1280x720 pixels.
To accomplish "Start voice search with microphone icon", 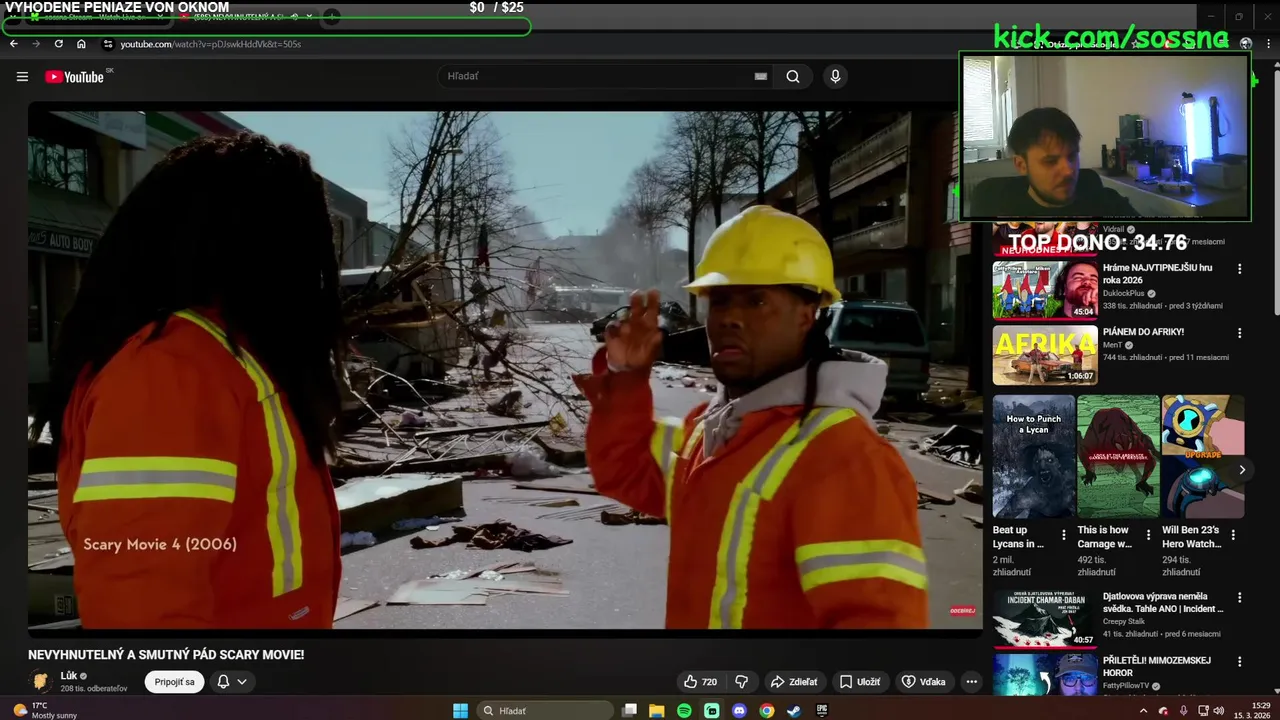I will point(835,76).
